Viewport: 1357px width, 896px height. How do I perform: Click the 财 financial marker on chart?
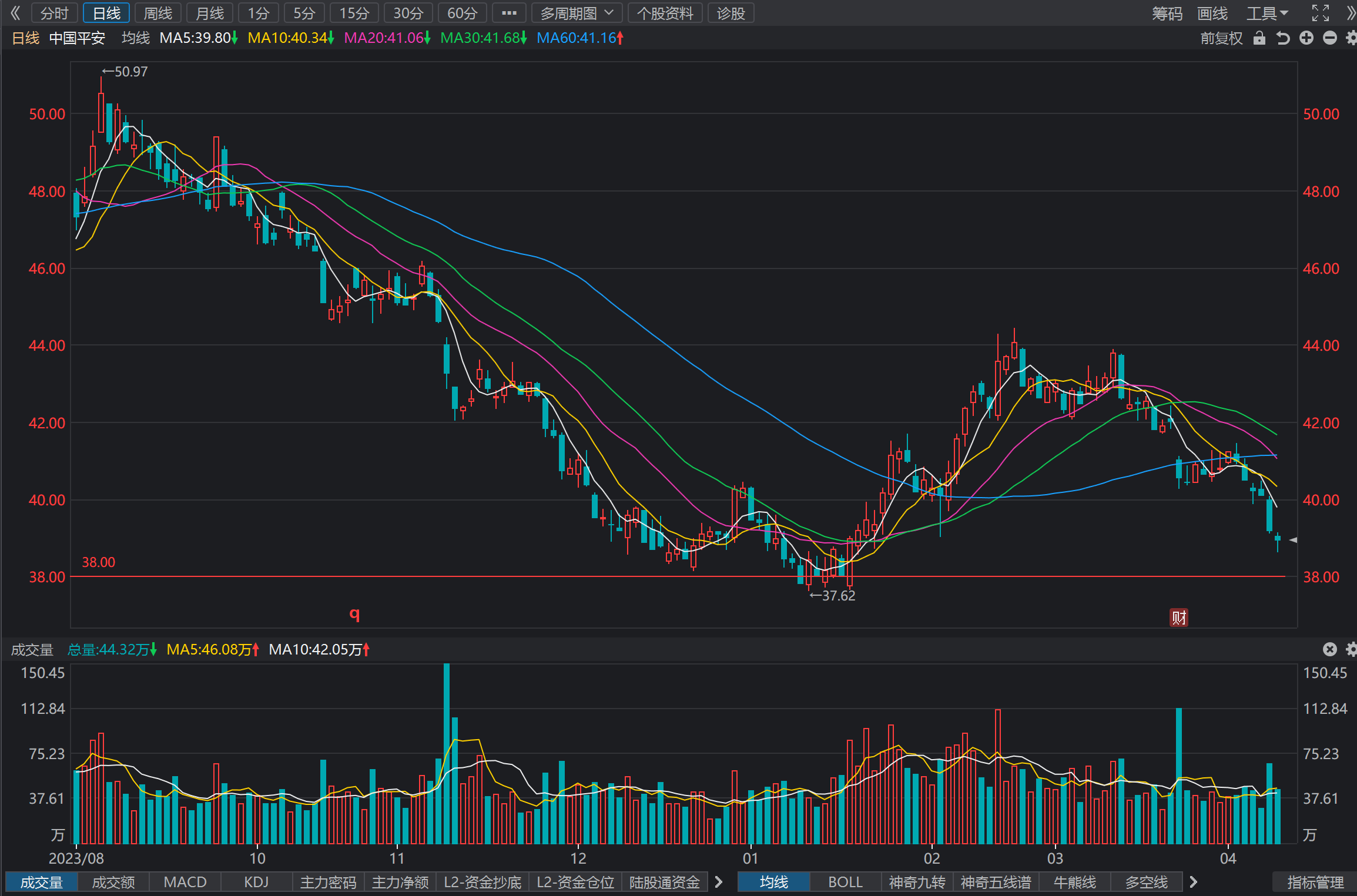pos(1179,618)
